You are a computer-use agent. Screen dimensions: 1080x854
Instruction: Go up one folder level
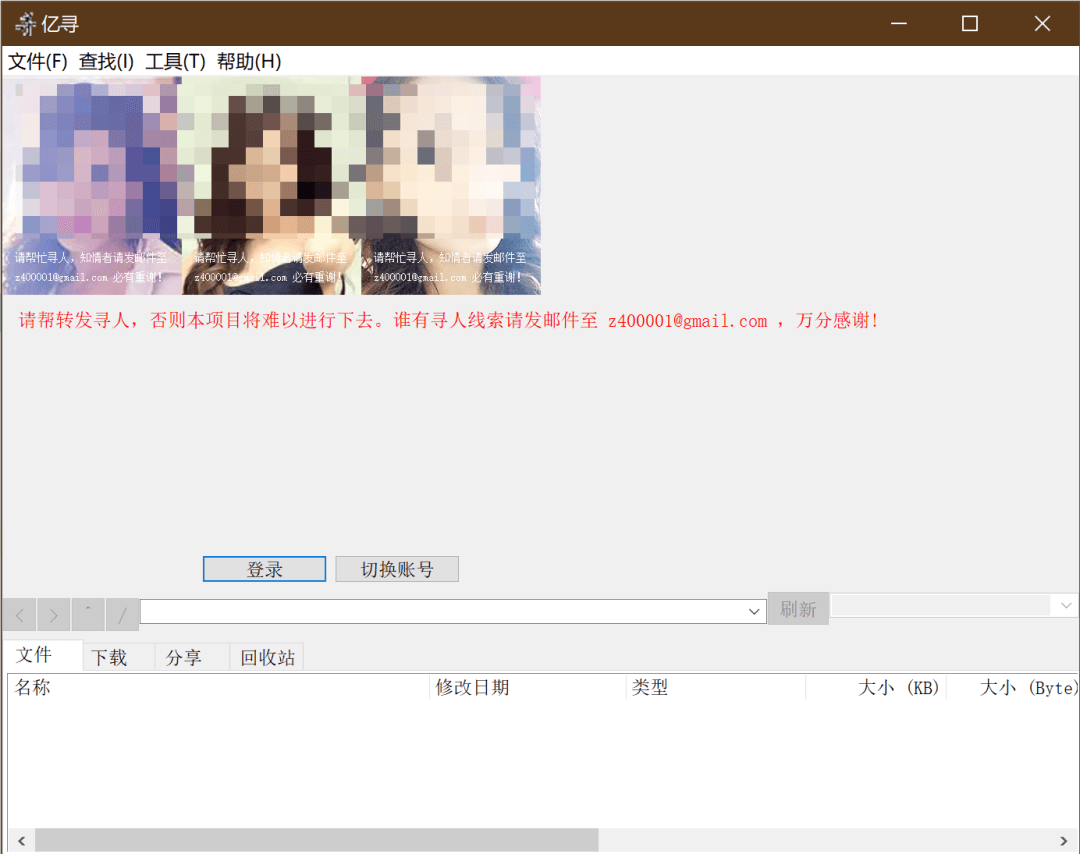tap(88, 614)
